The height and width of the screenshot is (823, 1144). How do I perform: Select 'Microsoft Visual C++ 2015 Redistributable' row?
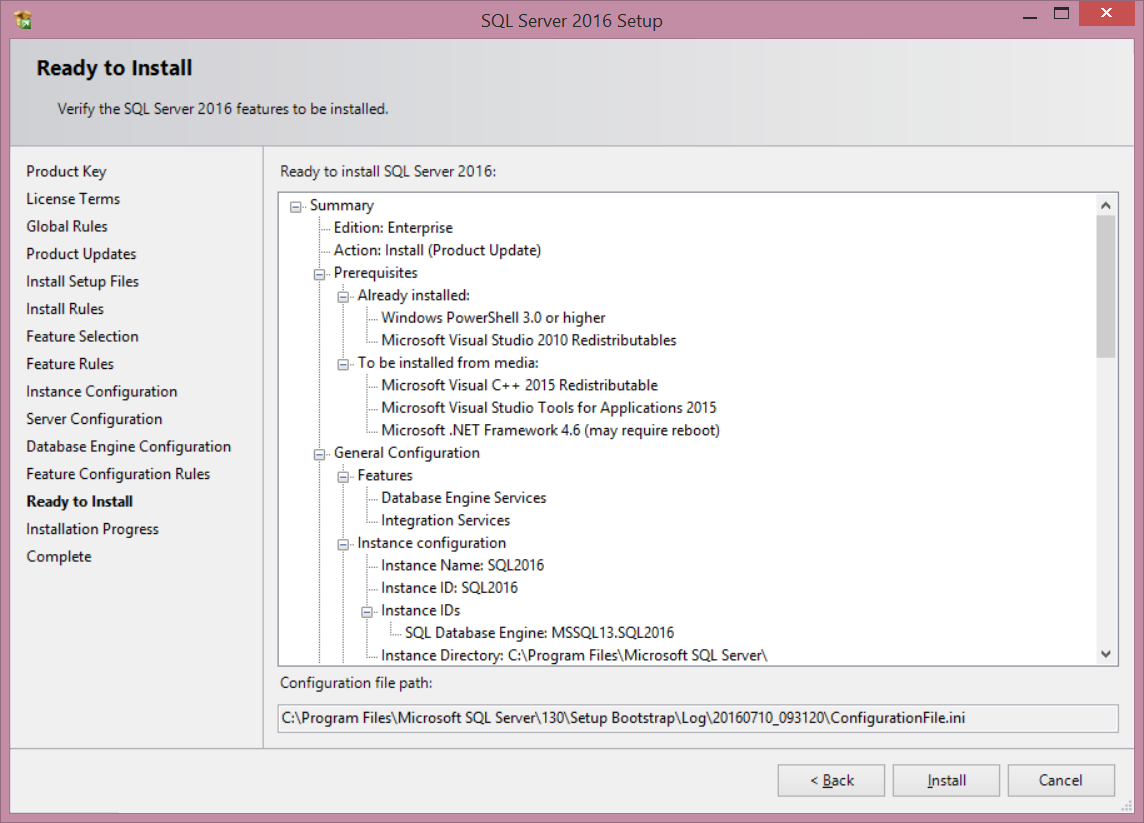pos(519,386)
